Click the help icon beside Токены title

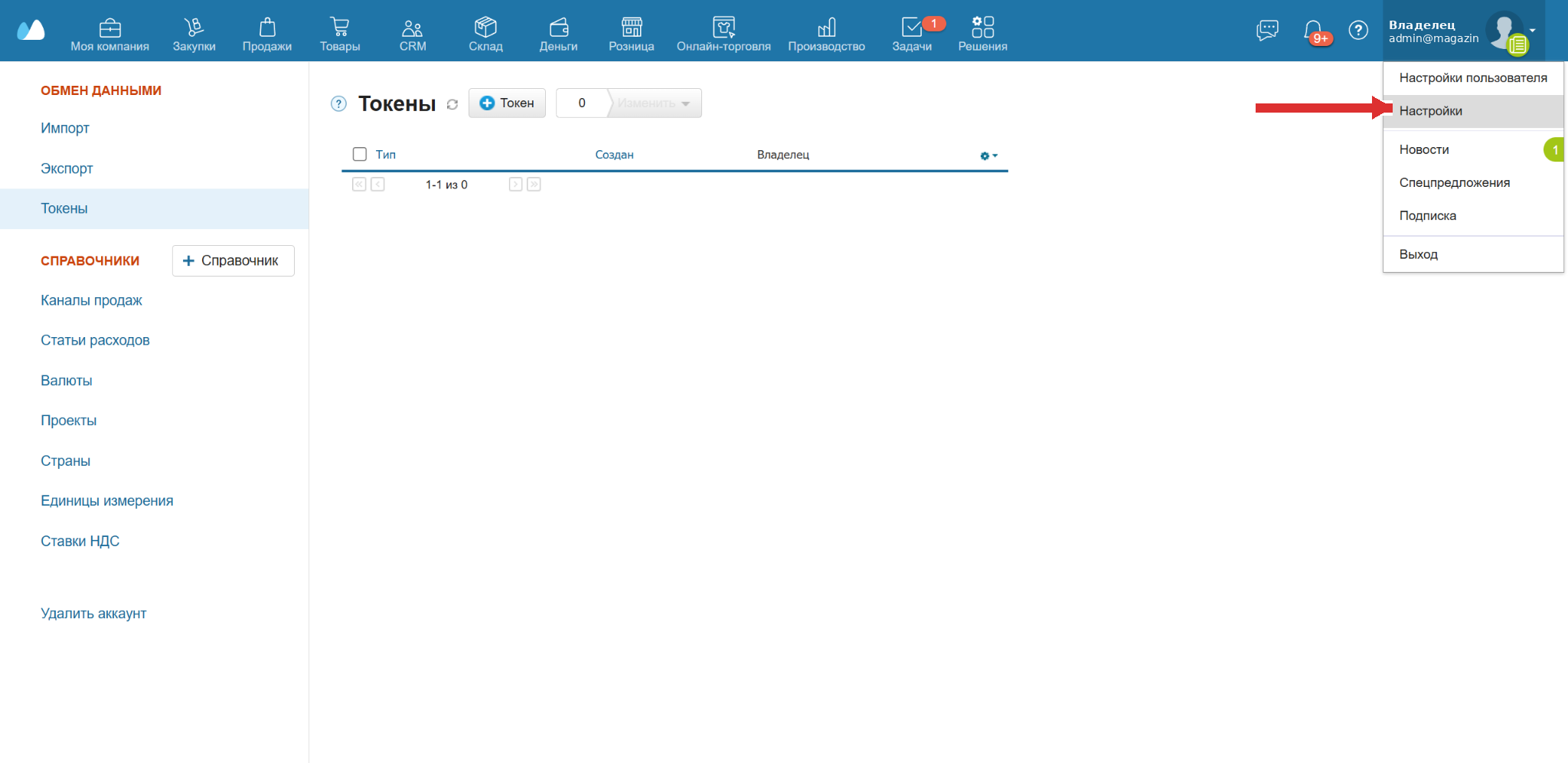pos(338,103)
